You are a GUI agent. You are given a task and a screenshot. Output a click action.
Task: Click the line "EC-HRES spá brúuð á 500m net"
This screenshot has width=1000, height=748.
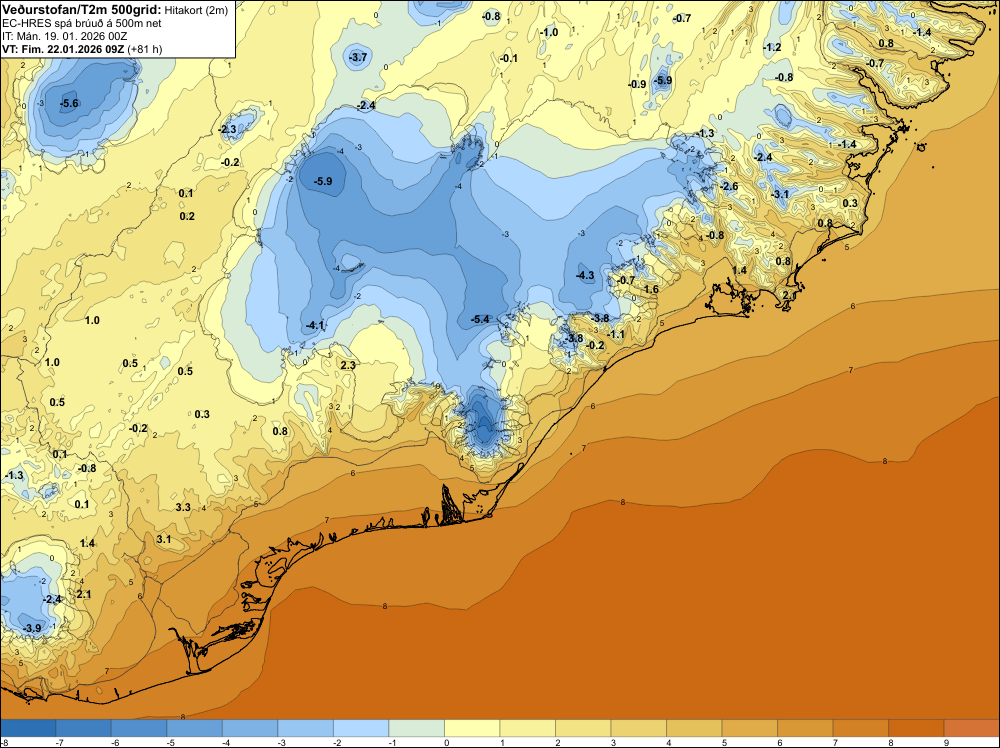pos(82,23)
